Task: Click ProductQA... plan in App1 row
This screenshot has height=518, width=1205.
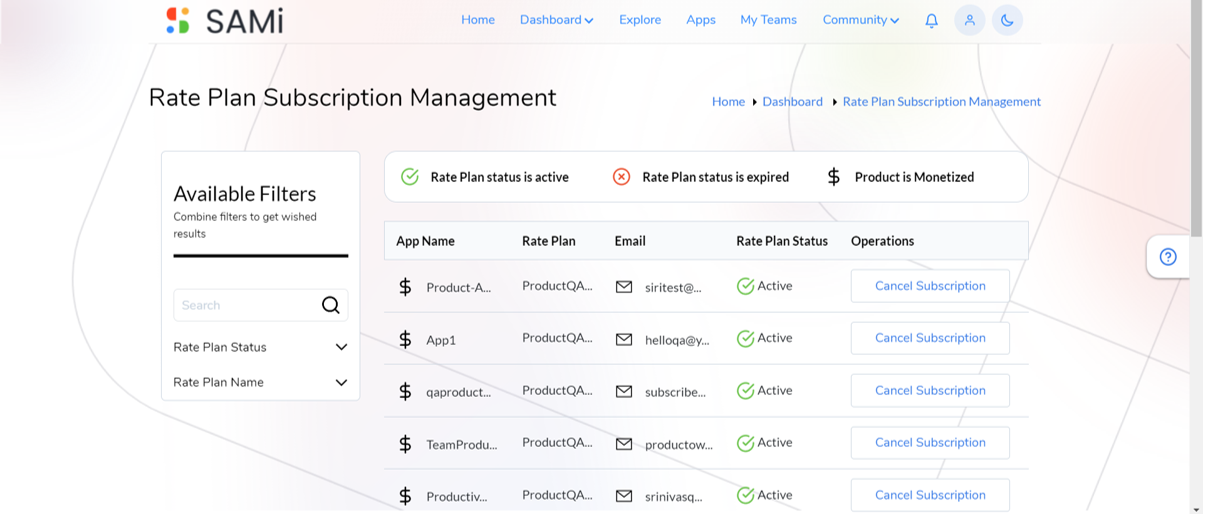Action: pos(557,338)
